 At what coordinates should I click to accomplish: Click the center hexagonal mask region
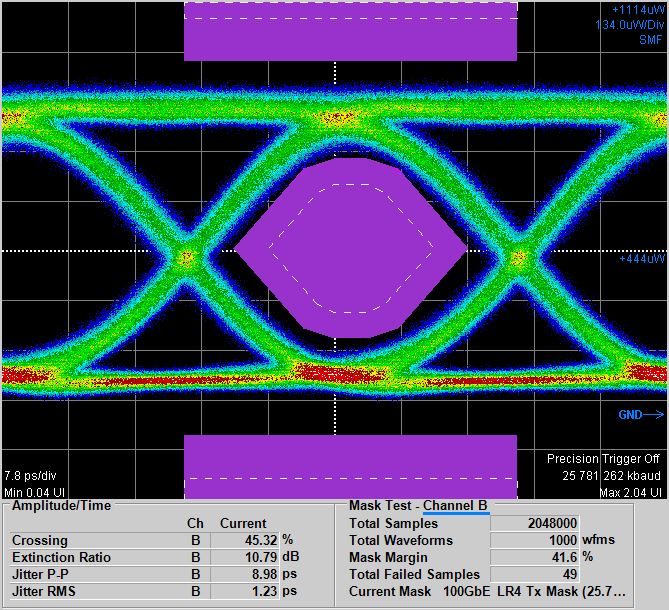(350, 247)
